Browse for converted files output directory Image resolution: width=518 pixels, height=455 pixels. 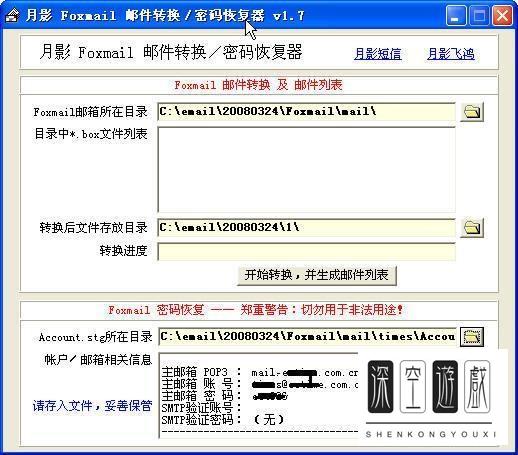472,228
